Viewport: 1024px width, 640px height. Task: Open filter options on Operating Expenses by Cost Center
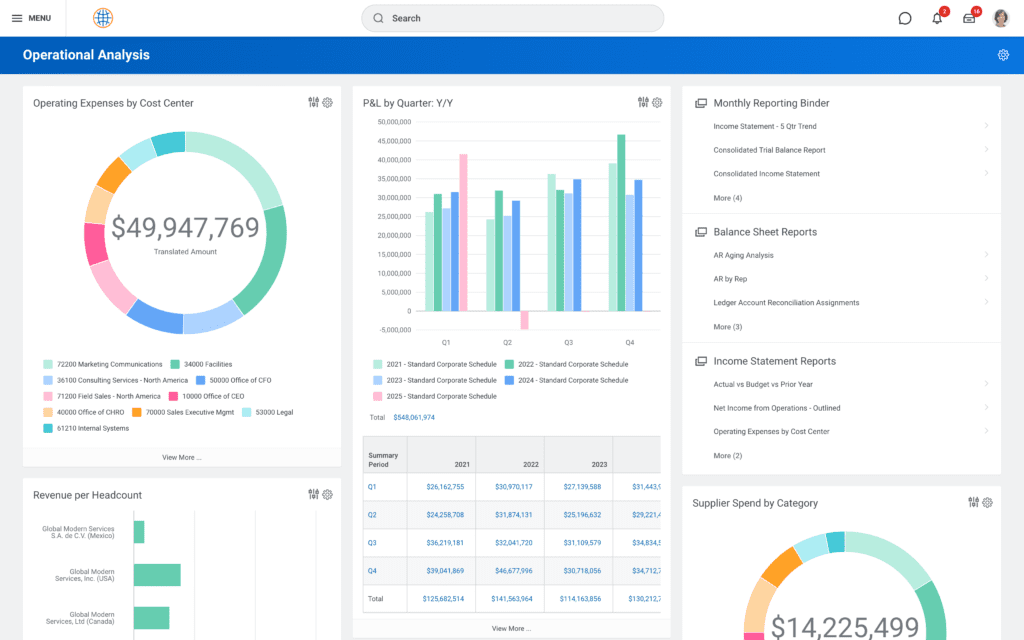point(312,102)
